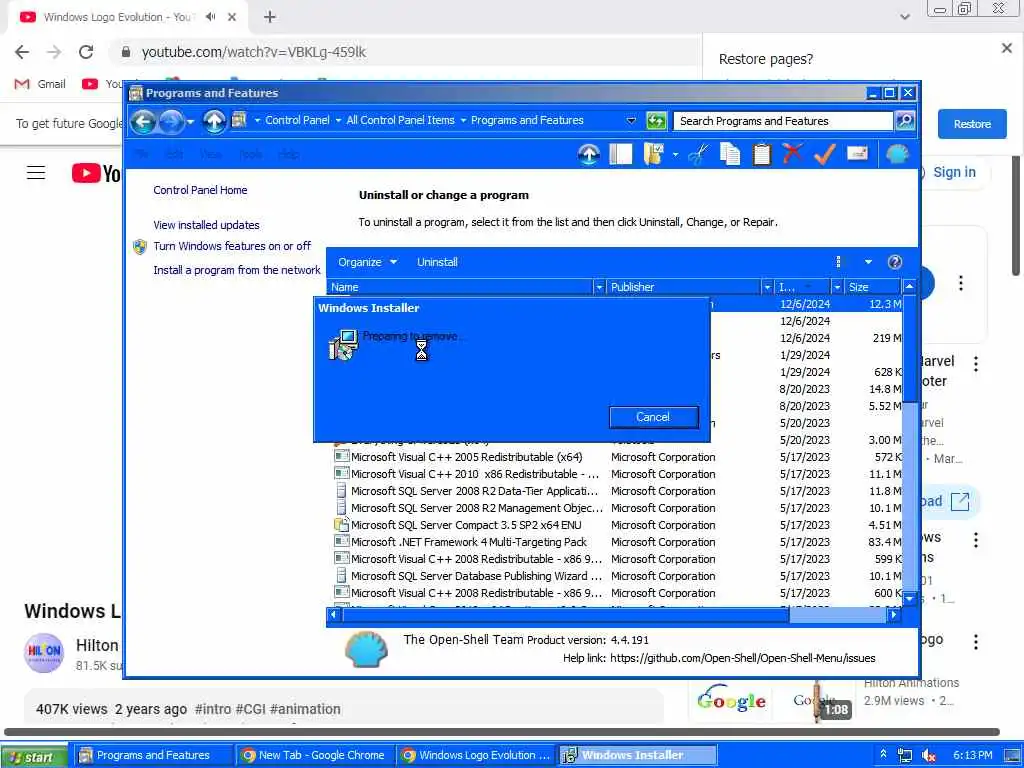Click the program list horizontal scrollbar thumb
This screenshot has height=768, width=1024.
point(567,615)
